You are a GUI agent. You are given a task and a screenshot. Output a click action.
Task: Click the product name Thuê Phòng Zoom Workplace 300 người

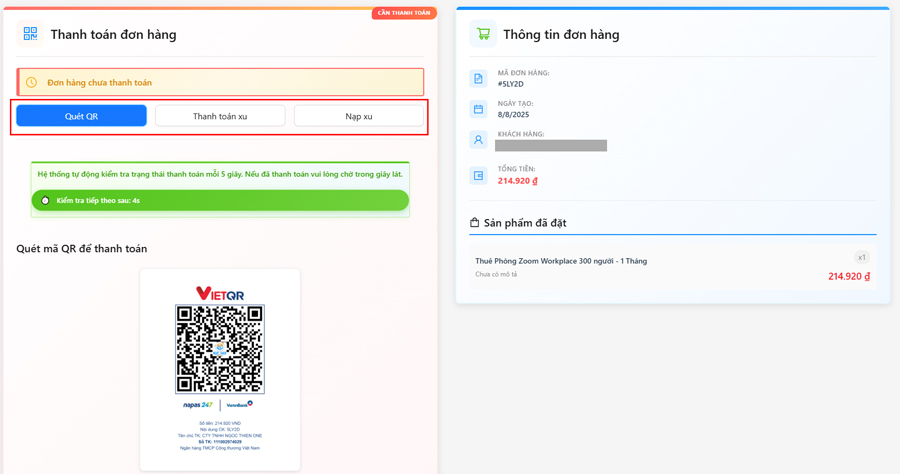click(561, 261)
